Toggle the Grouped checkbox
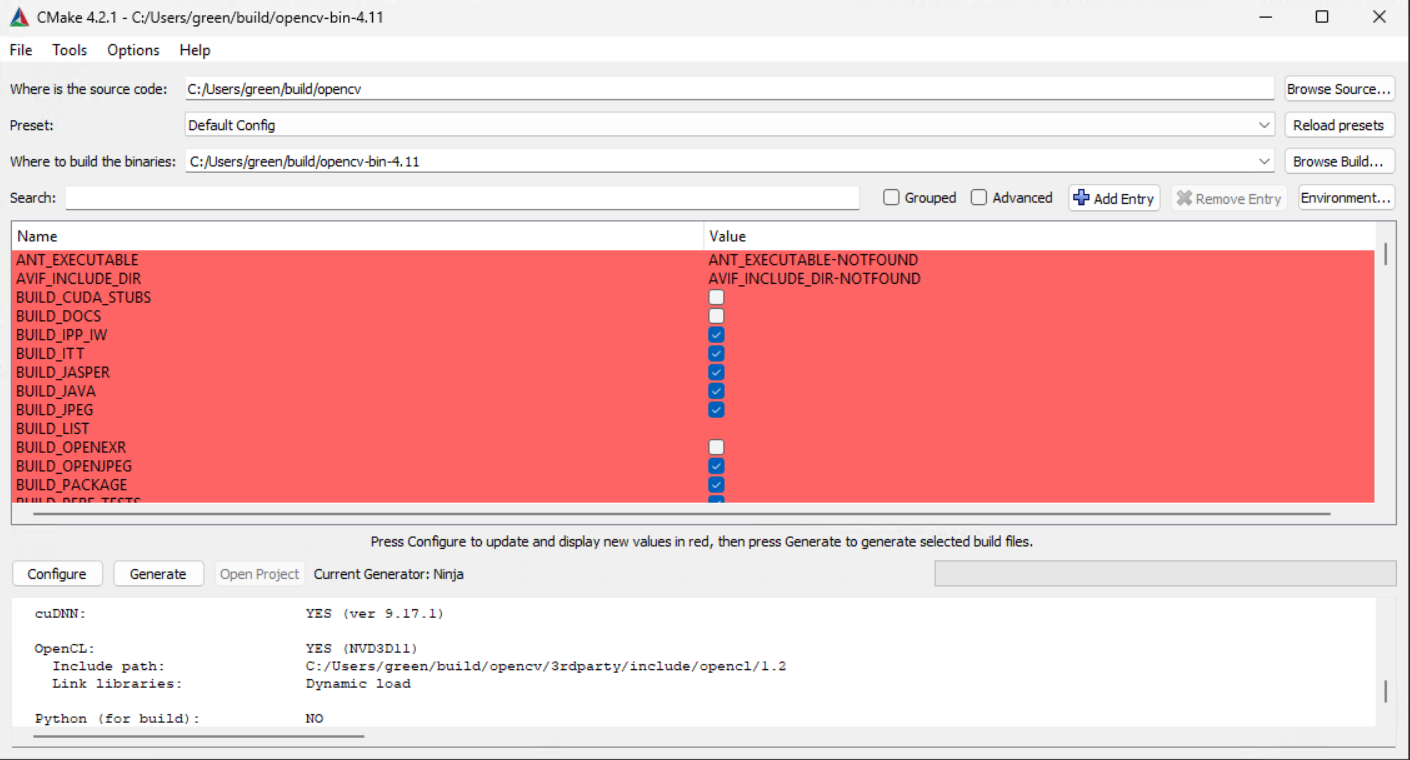The image size is (1410, 760). tap(890, 197)
